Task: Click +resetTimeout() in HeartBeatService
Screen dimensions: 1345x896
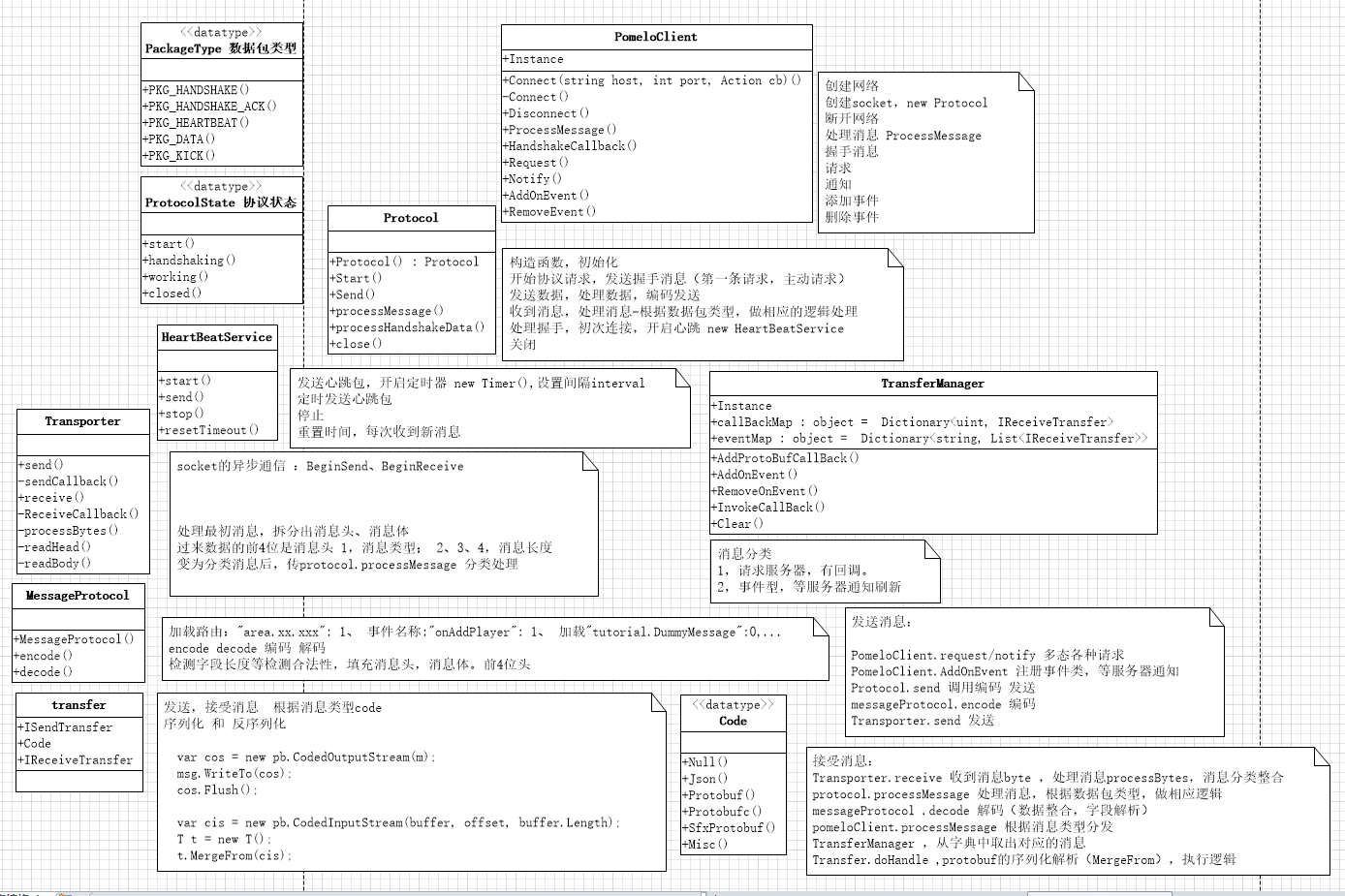Action: 209,430
